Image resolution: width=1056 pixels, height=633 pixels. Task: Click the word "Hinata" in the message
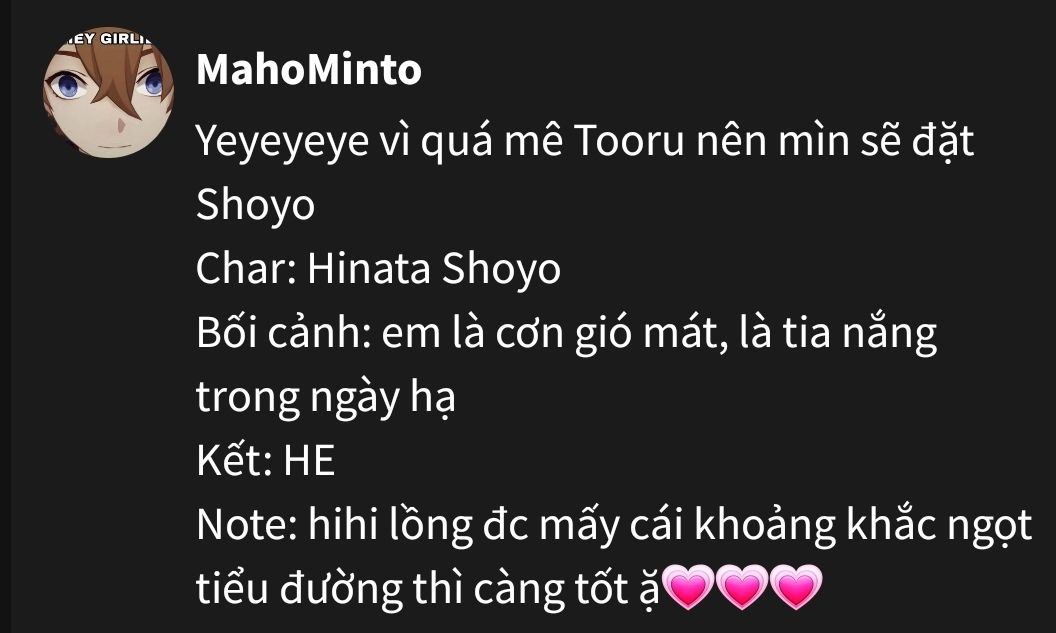pyautogui.click(x=369, y=269)
